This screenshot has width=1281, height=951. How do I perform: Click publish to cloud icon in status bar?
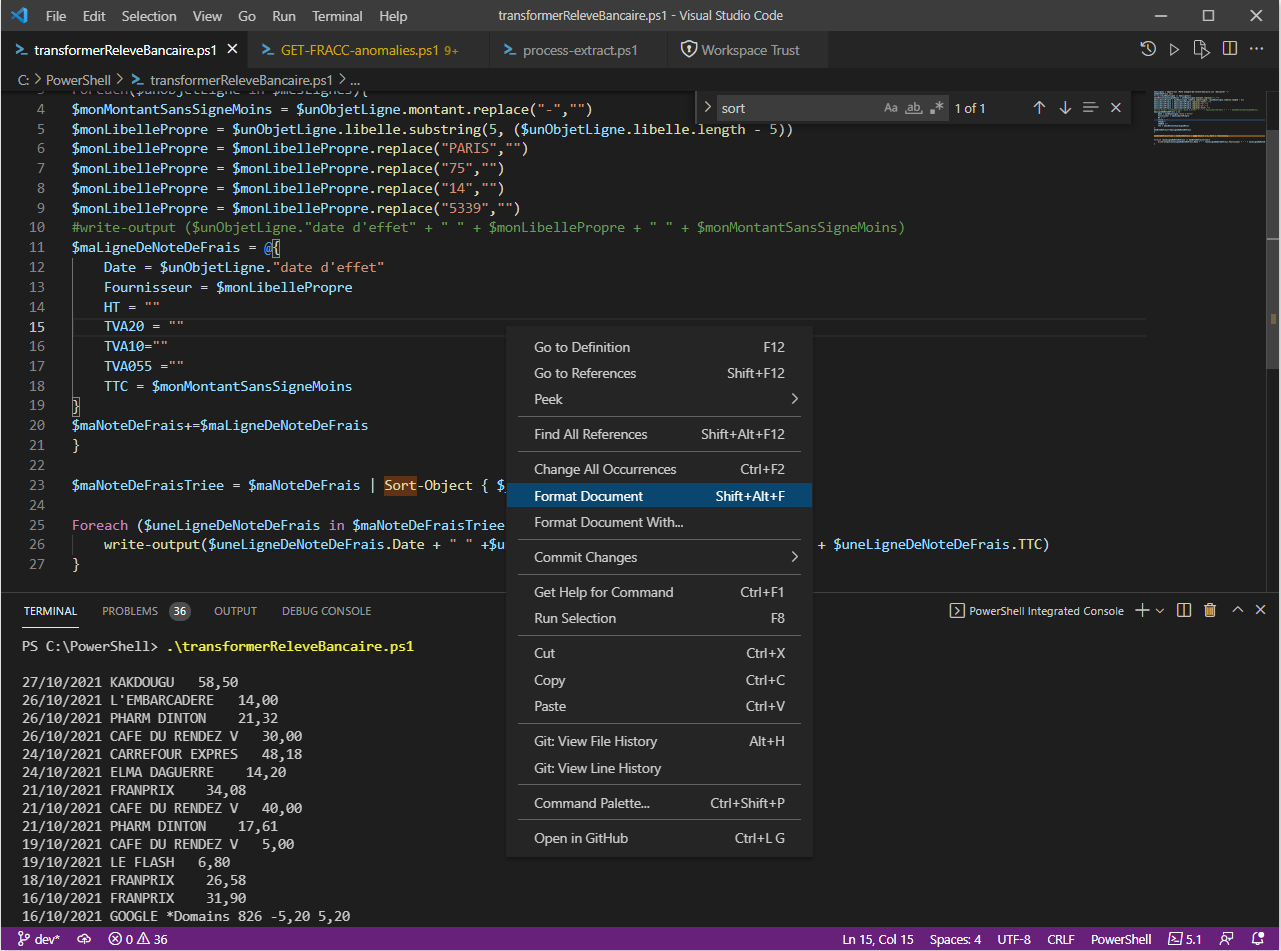click(84, 939)
